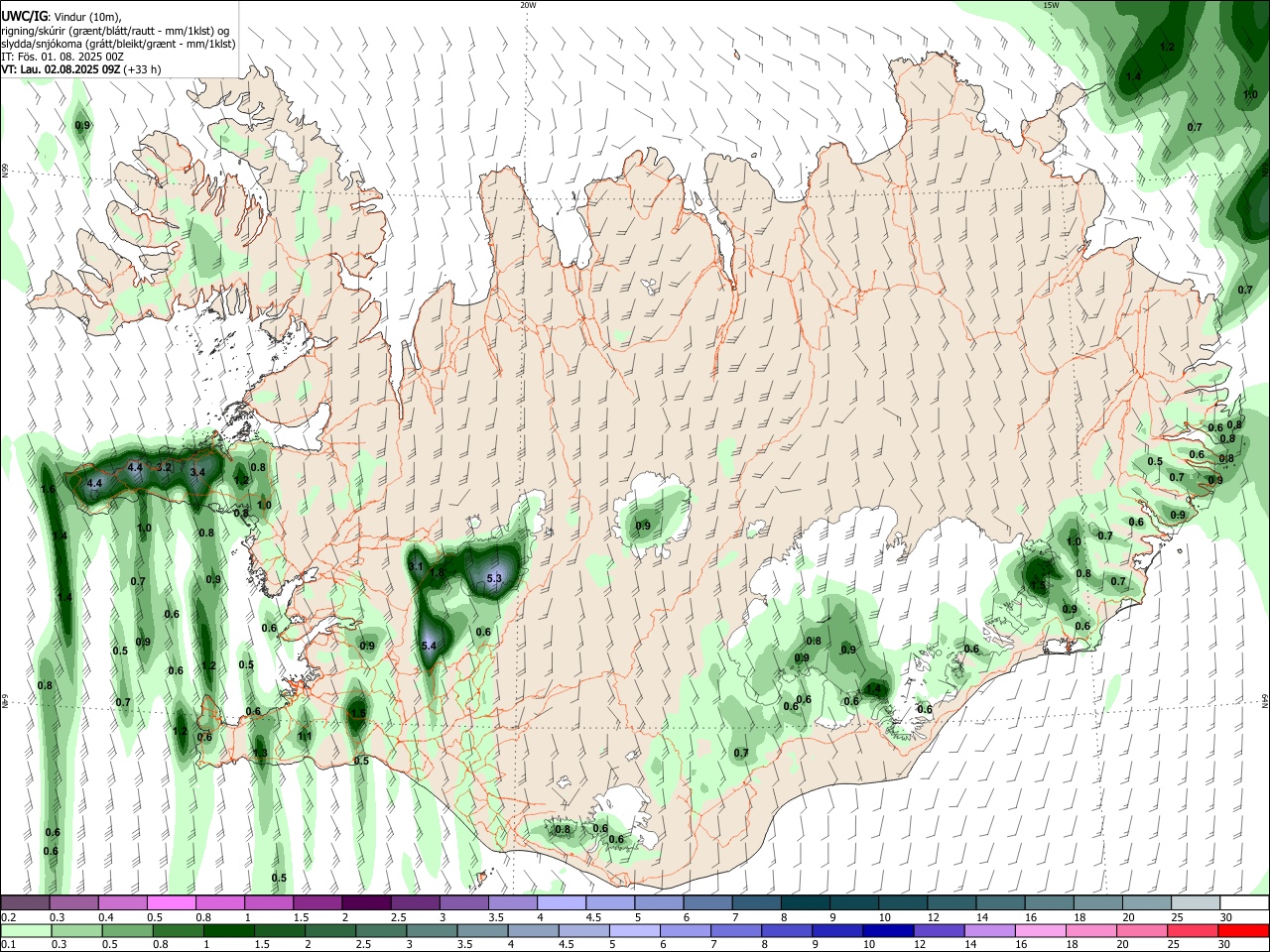Click the dark teal snow swatch labelled 9
The image size is (1270, 952).
[852, 902]
